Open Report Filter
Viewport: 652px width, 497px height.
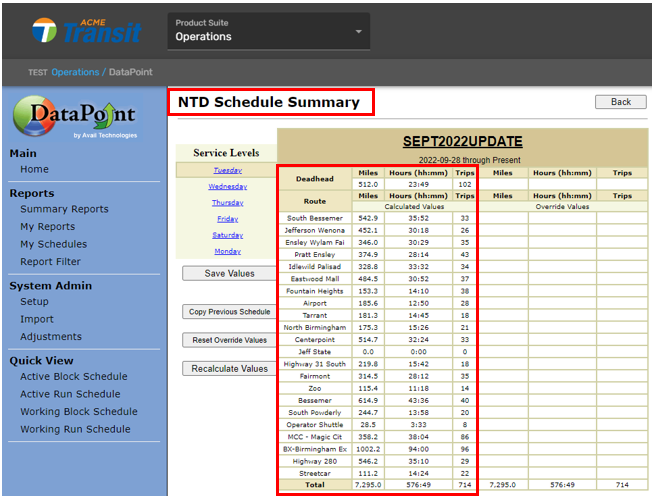pyautogui.click(x=50, y=262)
